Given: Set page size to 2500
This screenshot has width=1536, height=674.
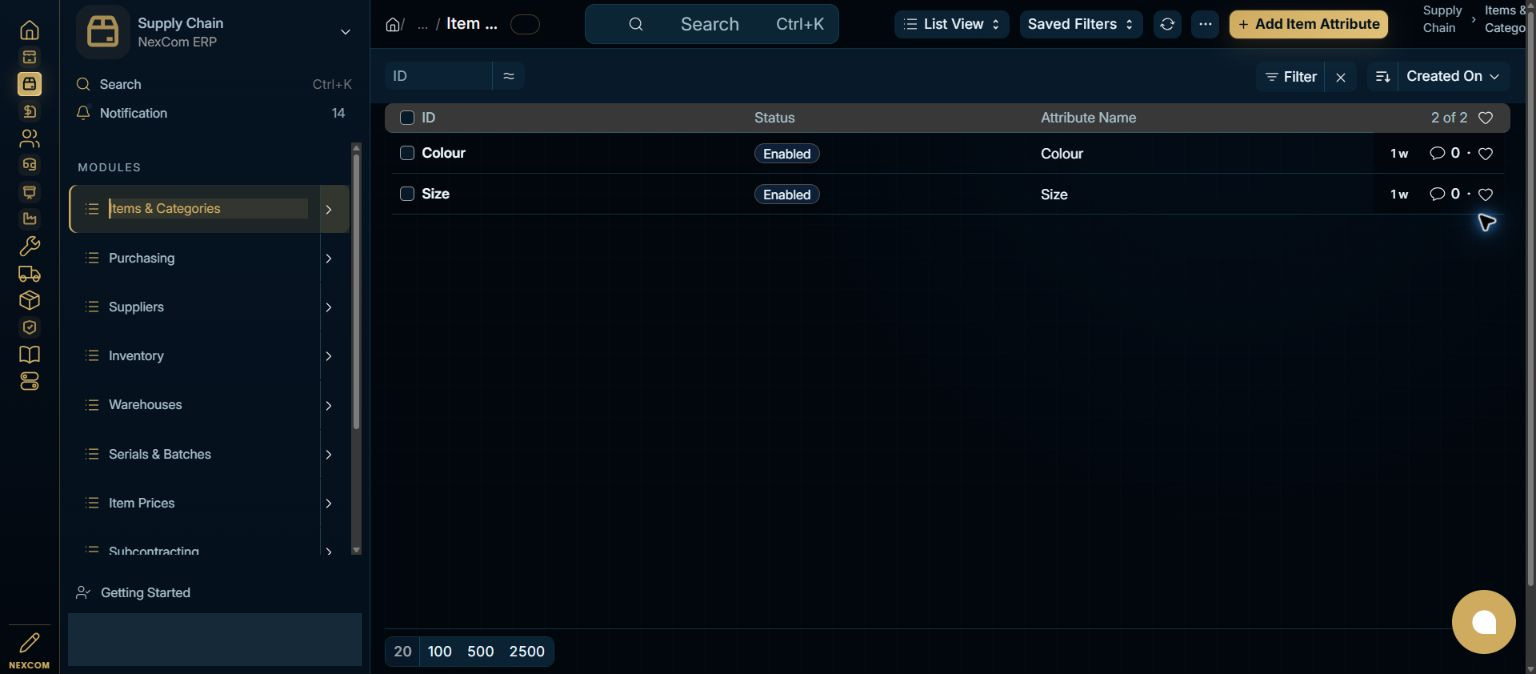Looking at the screenshot, I should point(527,652).
